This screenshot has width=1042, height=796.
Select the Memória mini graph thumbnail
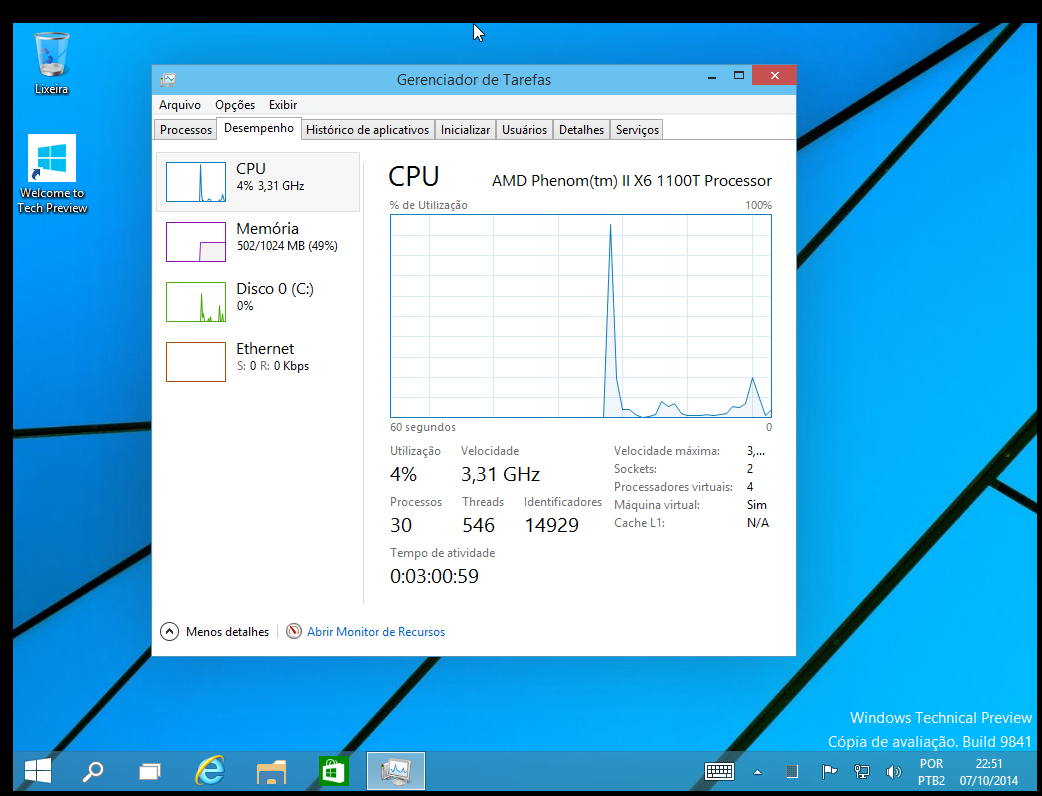pyautogui.click(x=195, y=242)
